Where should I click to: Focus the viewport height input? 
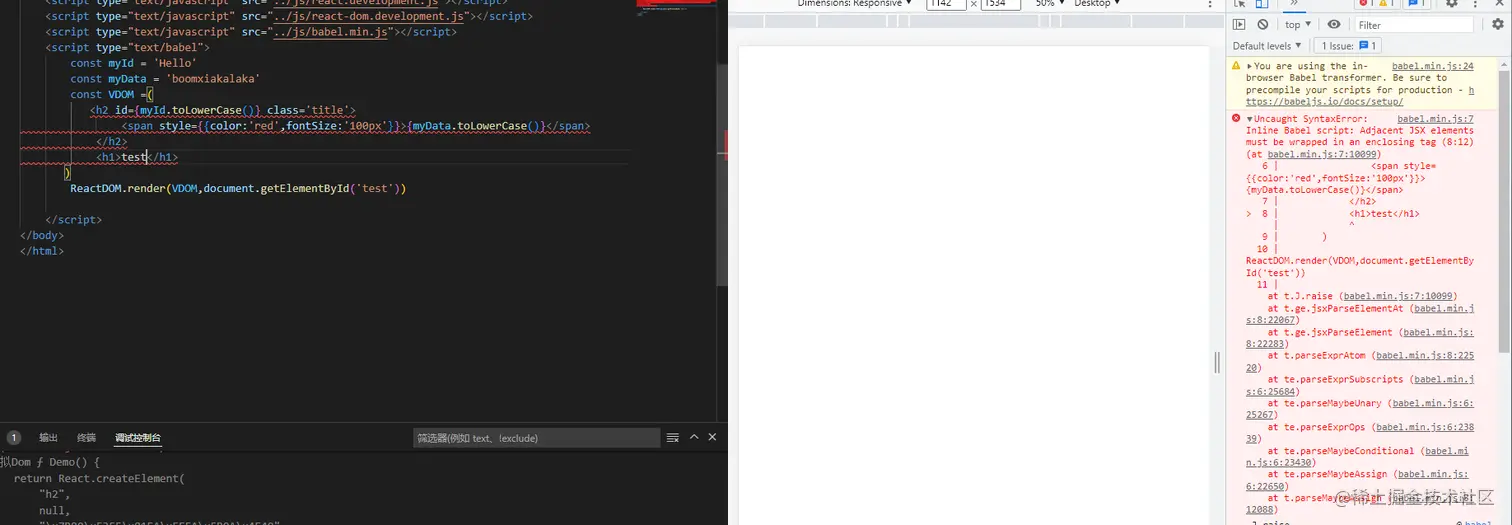click(x=1000, y=4)
